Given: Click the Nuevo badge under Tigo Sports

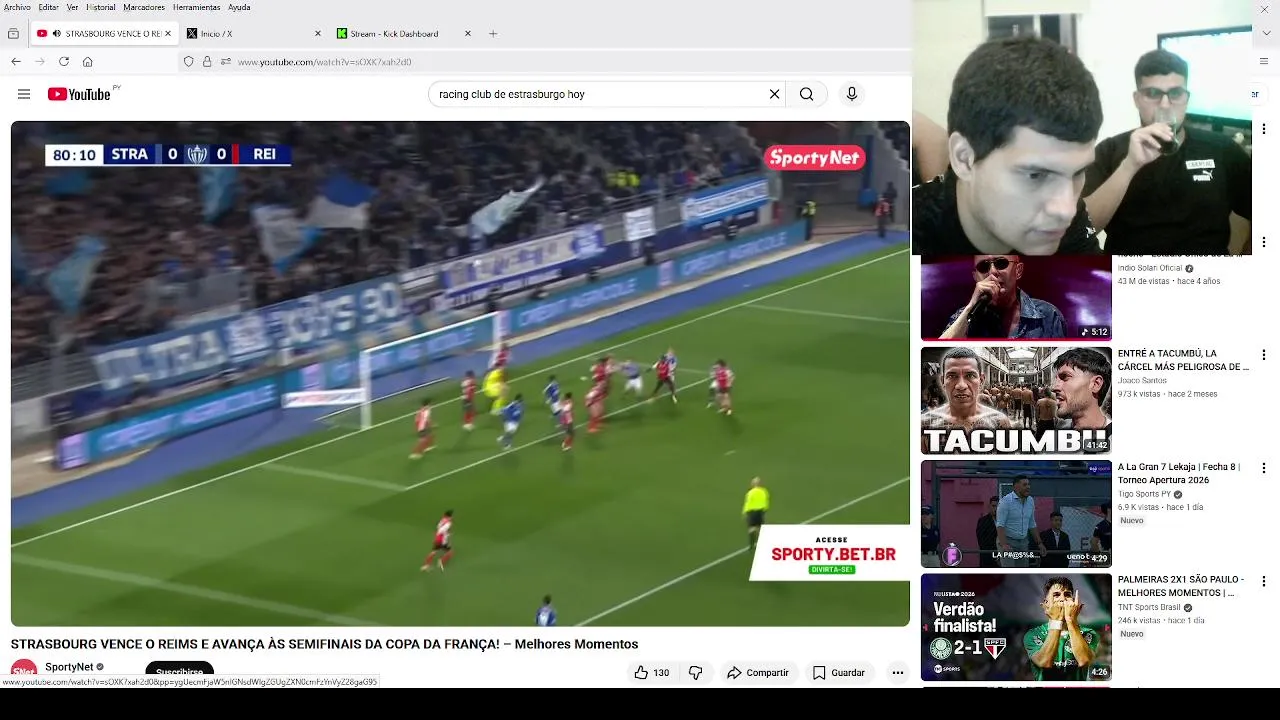Looking at the screenshot, I should [x=1131, y=521].
